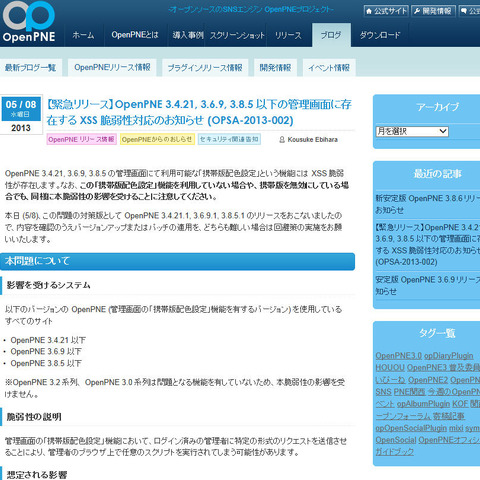Click opAlbumPlugin tag
480x480 pixels.
(x=423, y=404)
